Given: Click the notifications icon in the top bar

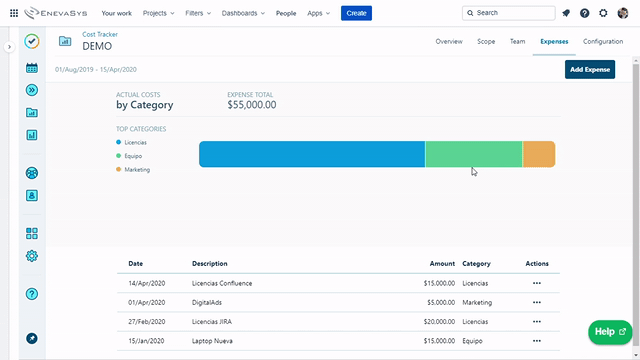Looking at the screenshot, I should click(x=566, y=13).
